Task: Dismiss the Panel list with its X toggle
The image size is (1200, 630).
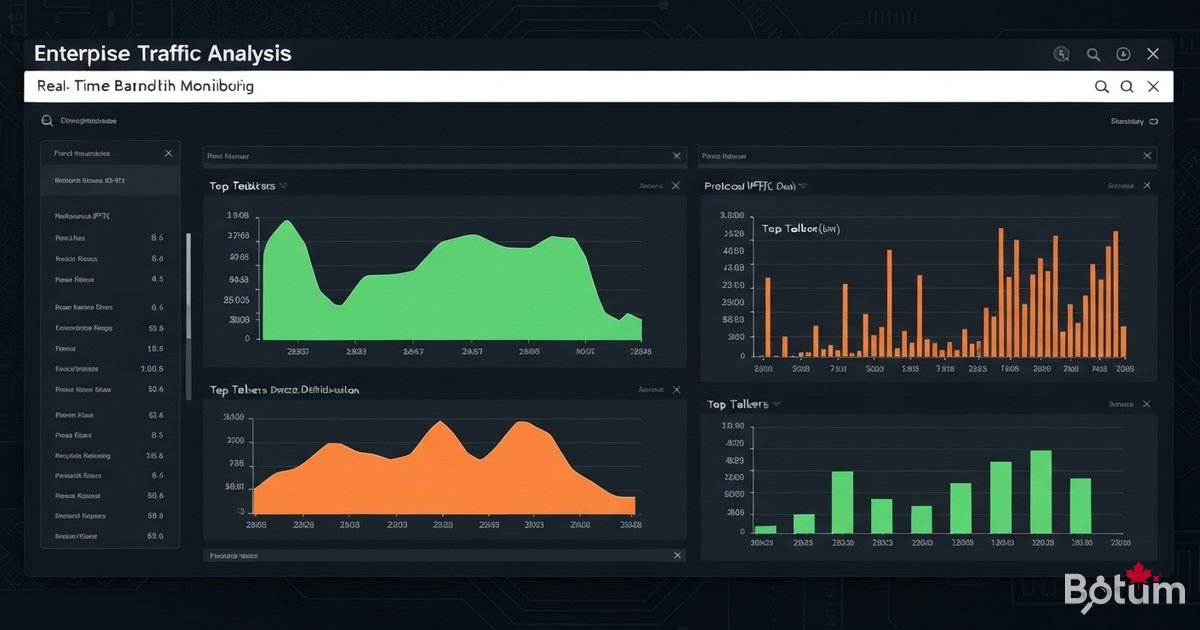Action: [x=168, y=153]
